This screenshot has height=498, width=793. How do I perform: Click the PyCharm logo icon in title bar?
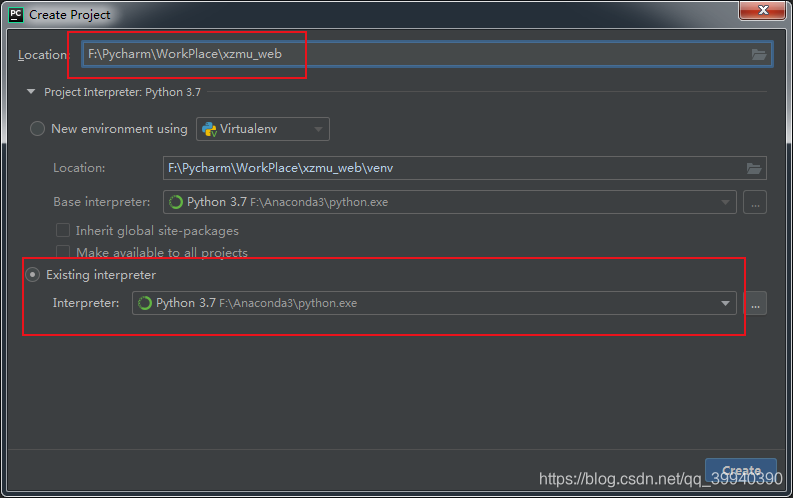(x=16, y=15)
